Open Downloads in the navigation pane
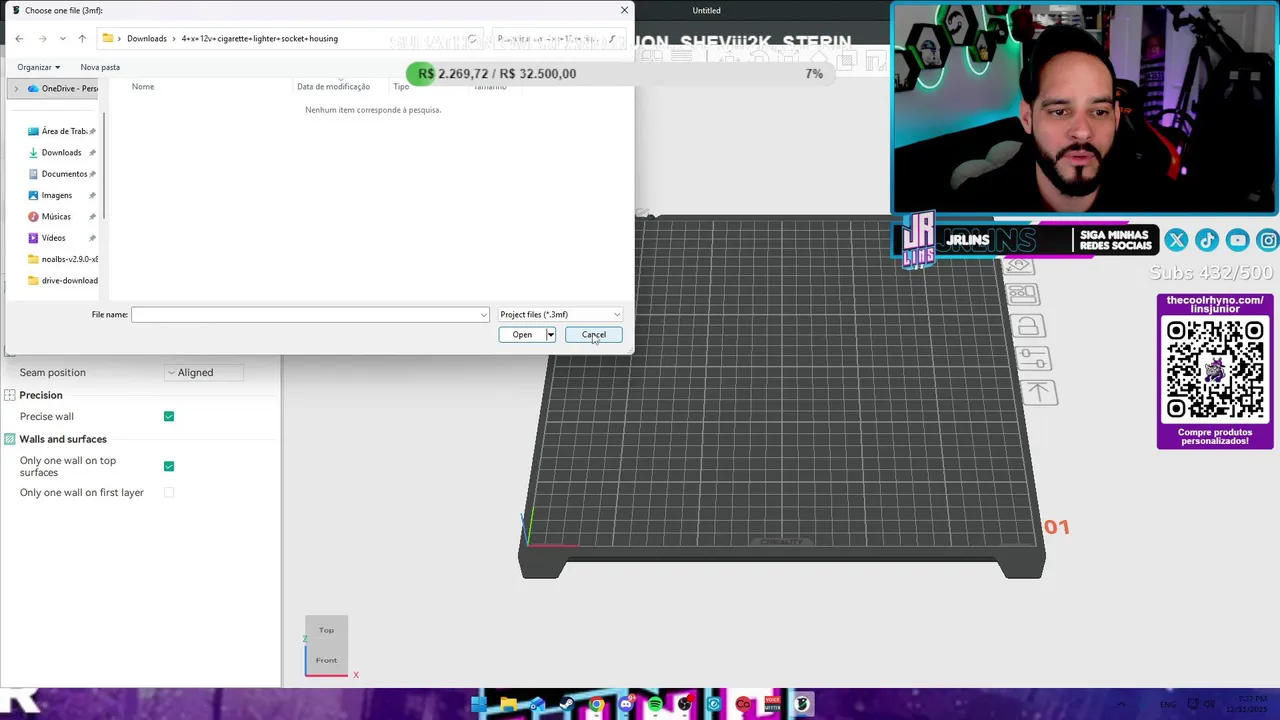The image size is (1280, 720). (61, 152)
